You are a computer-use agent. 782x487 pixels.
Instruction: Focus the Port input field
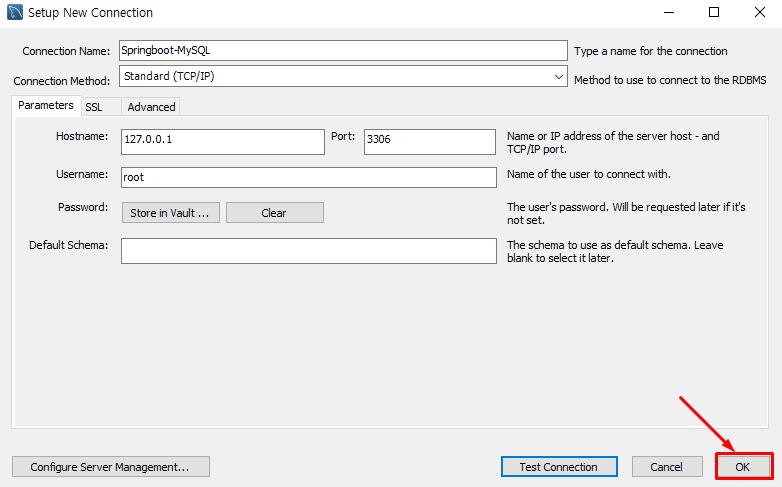coord(430,142)
